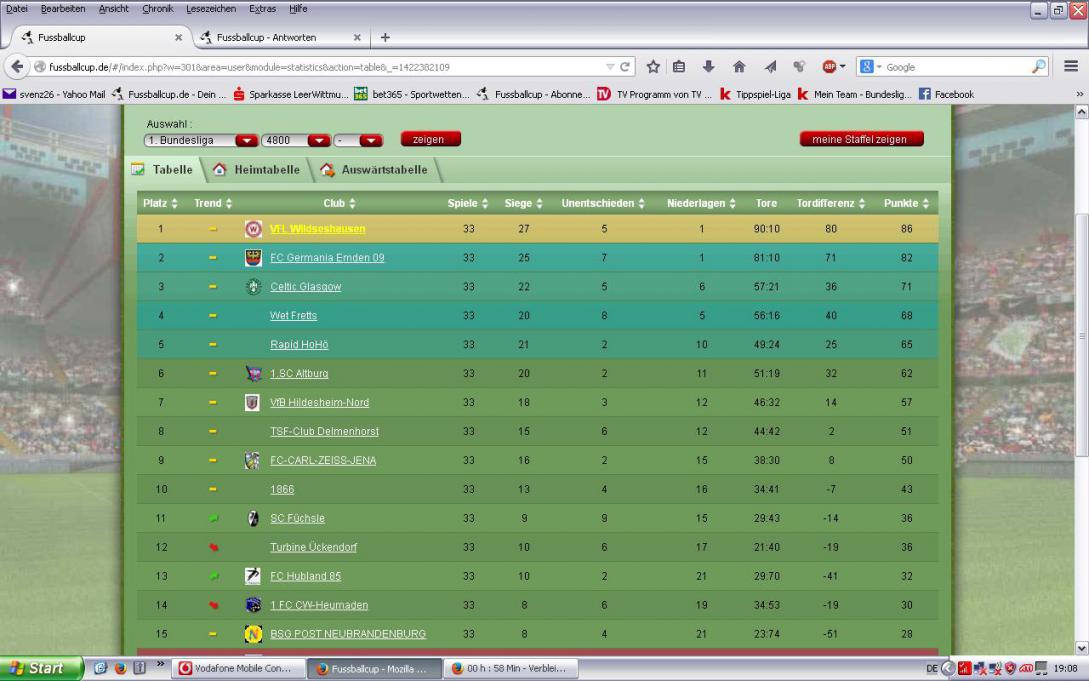Open the search engine selector dropdown
This screenshot has width=1089, height=681.
pos(870,67)
